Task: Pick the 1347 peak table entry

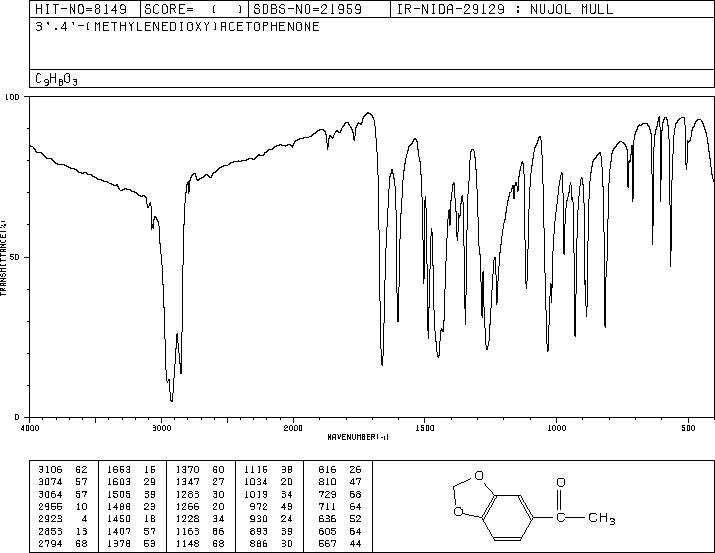Action: coord(200,481)
